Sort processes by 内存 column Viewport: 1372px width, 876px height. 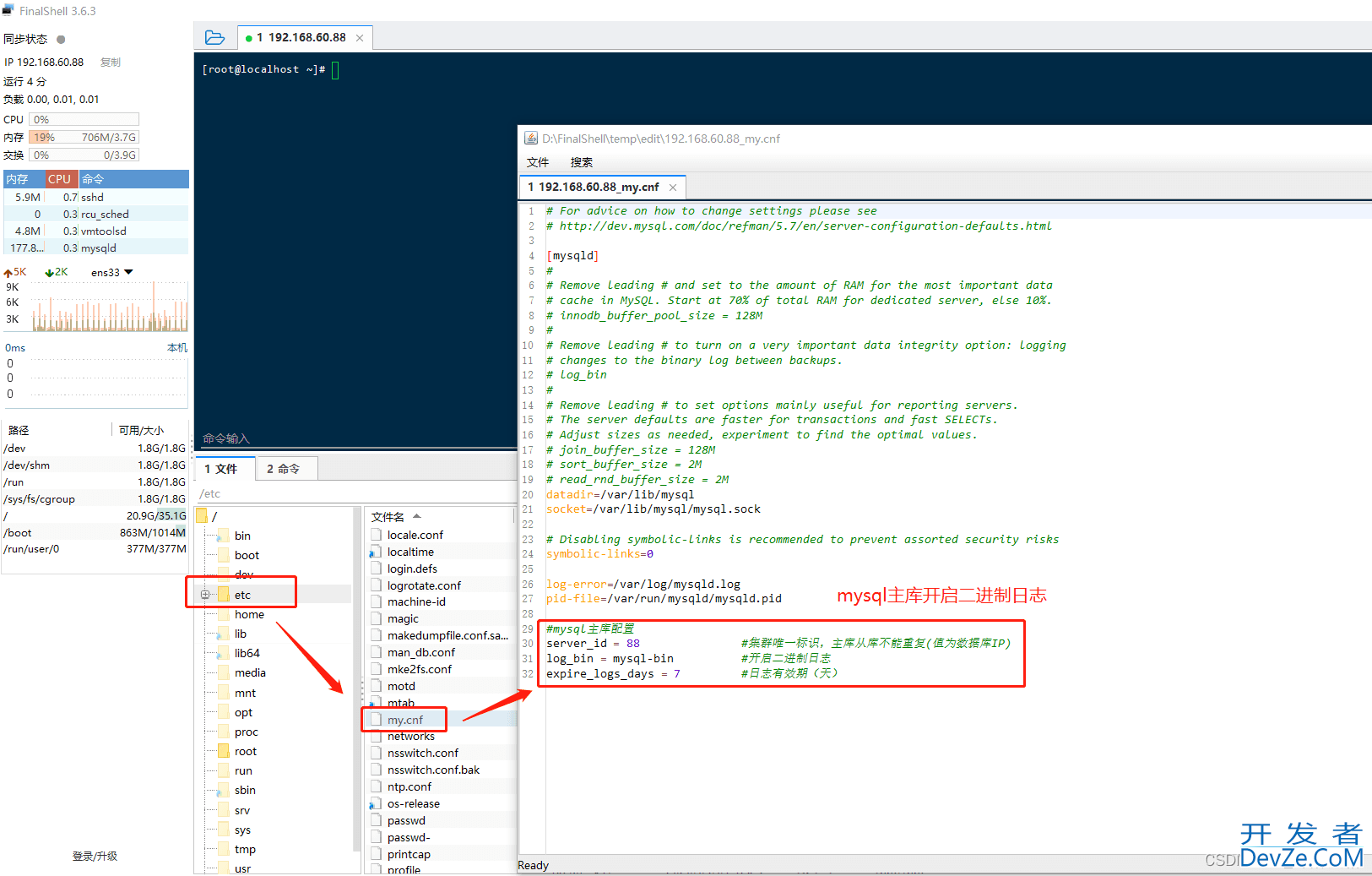(24, 179)
